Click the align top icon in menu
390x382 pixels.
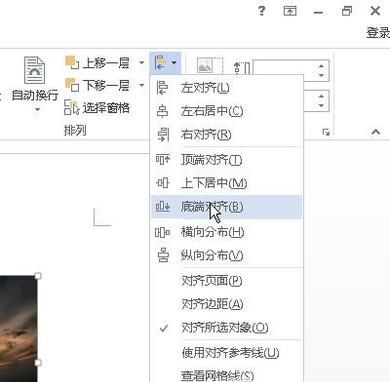pyautogui.click(x=163, y=160)
